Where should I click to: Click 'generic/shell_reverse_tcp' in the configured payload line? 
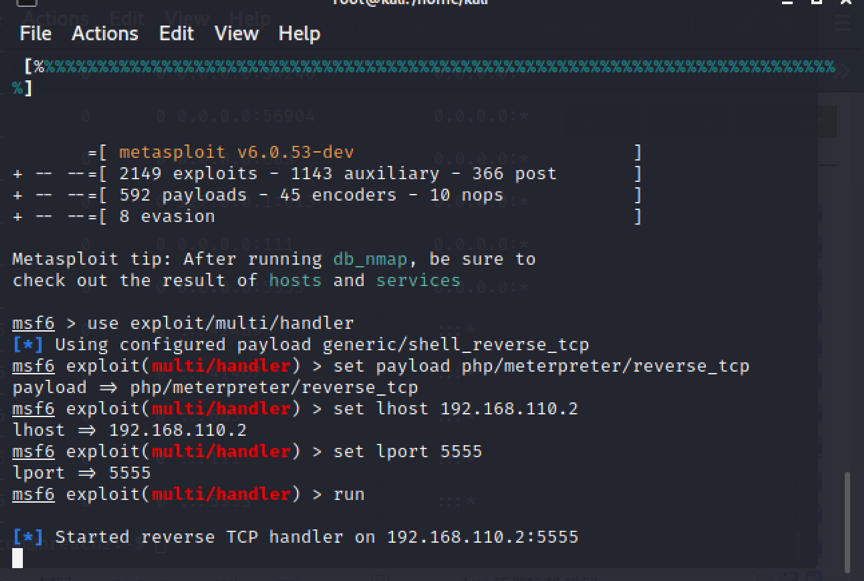coord(456,345)
